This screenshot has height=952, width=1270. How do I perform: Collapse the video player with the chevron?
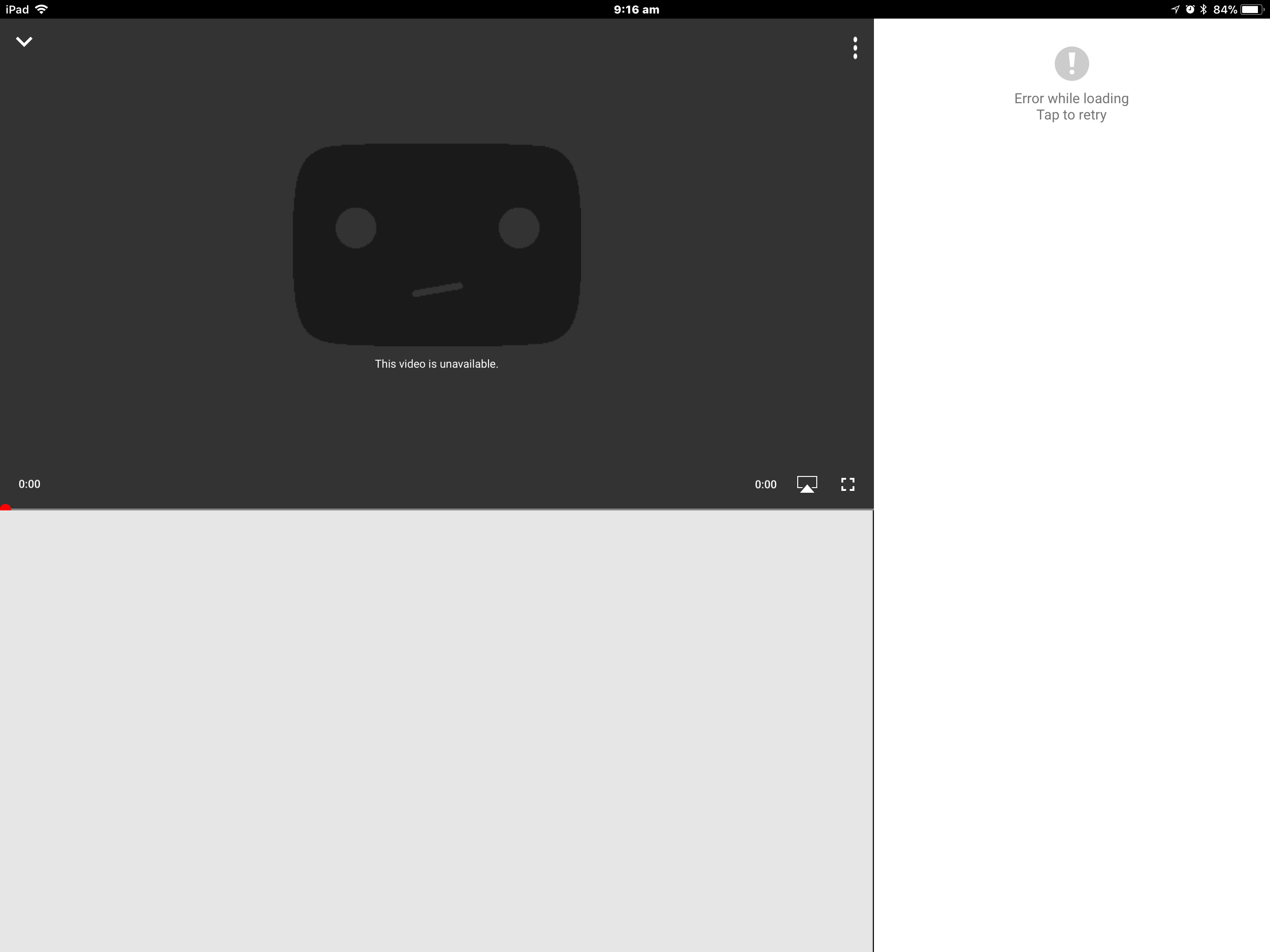click(x=24, y=42)
